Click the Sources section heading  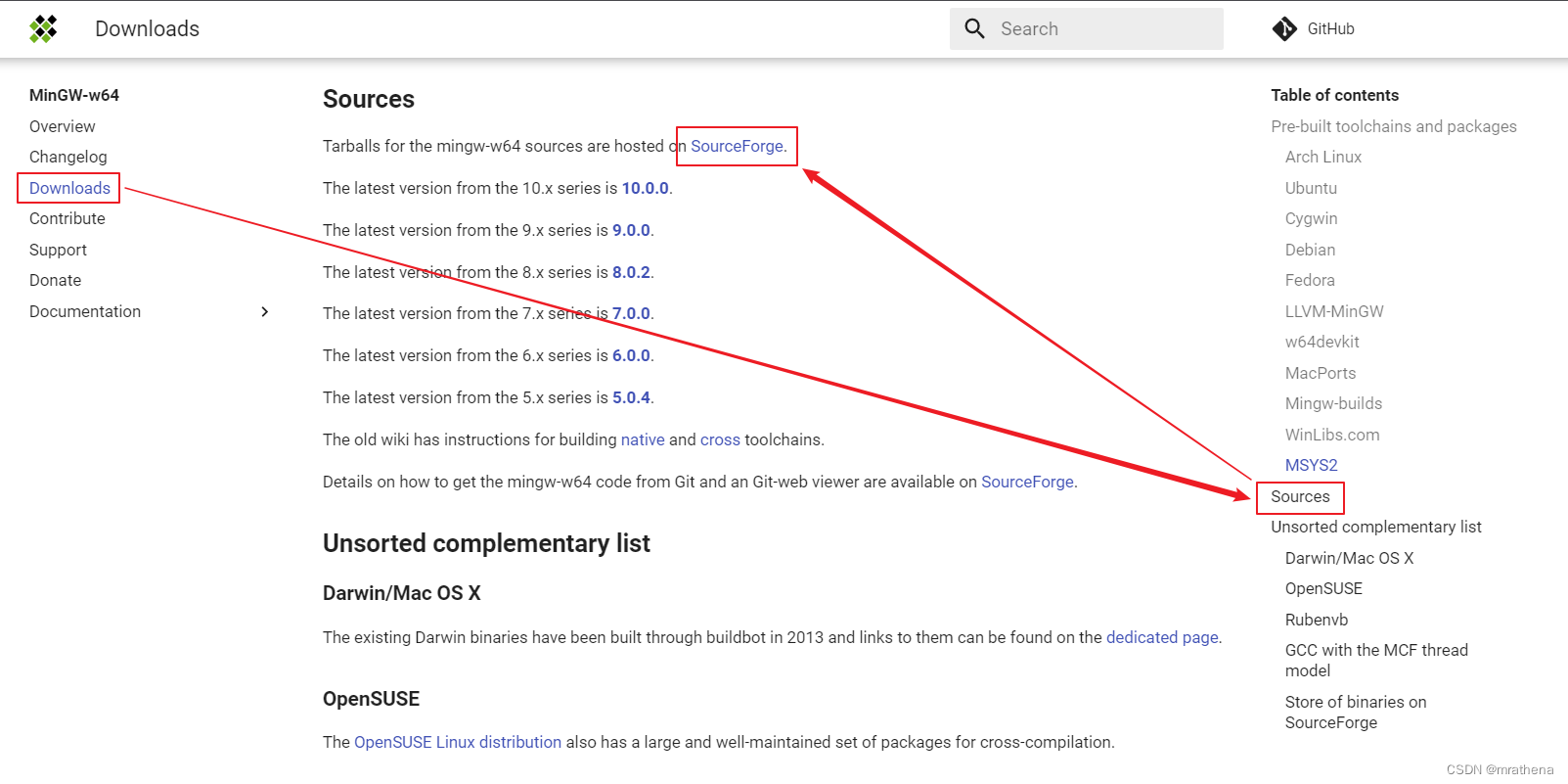click(369, 99)
